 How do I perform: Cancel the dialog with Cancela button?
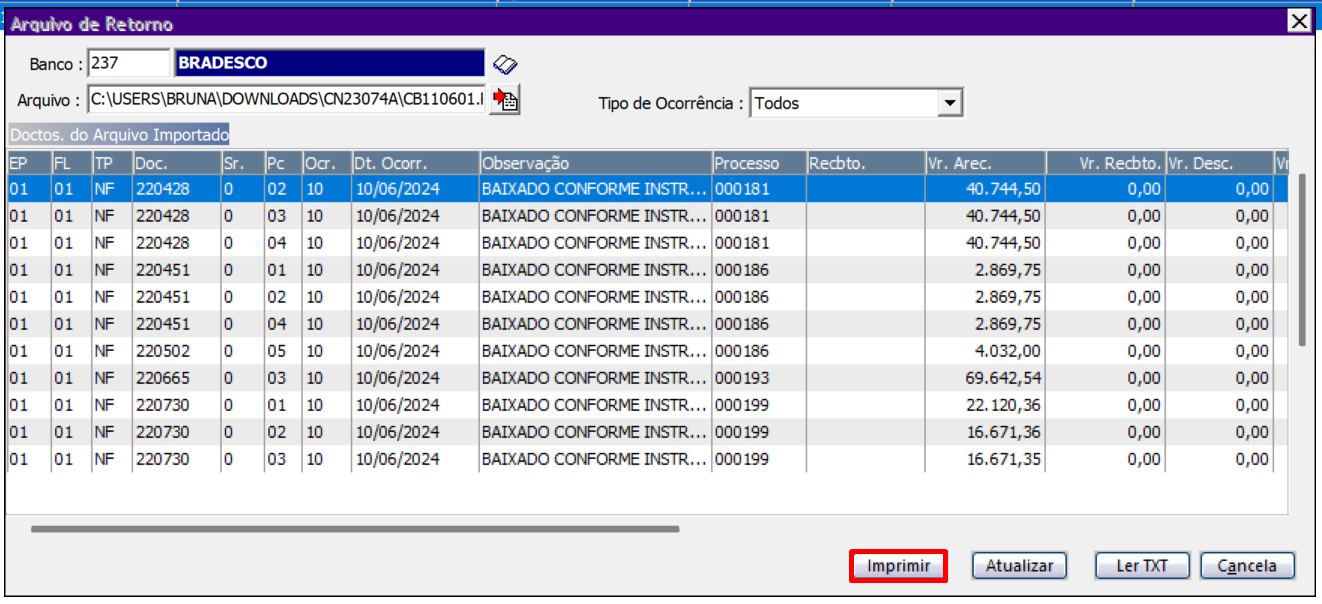[x=1246, y=566]
